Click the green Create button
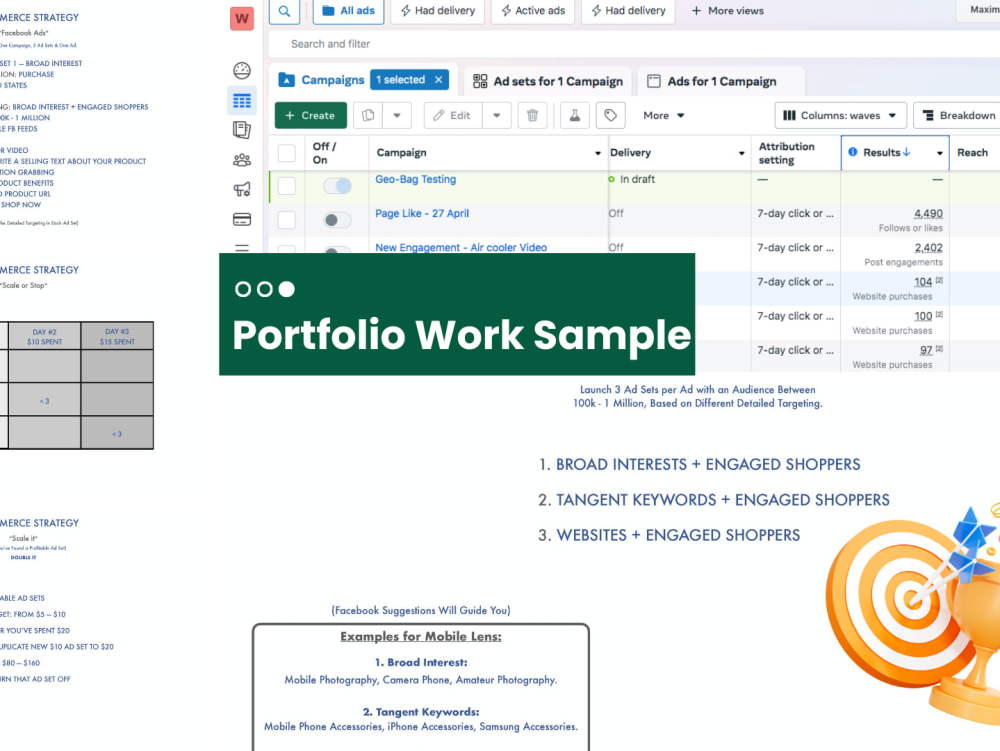Viewport: 1000px width, 751px height. 311,115
